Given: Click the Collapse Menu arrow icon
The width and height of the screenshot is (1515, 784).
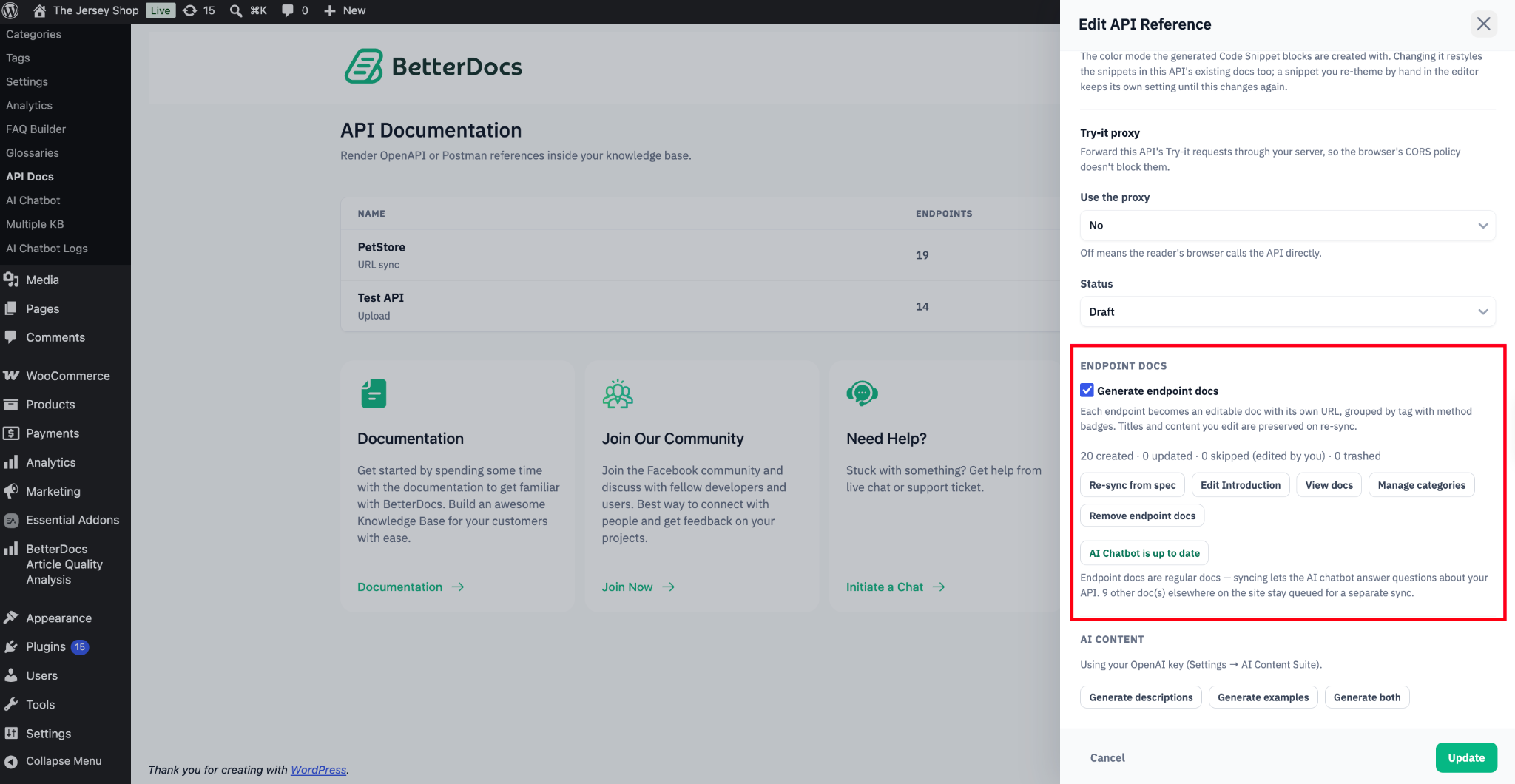Looking at the screenshot, I should (11, 761).
